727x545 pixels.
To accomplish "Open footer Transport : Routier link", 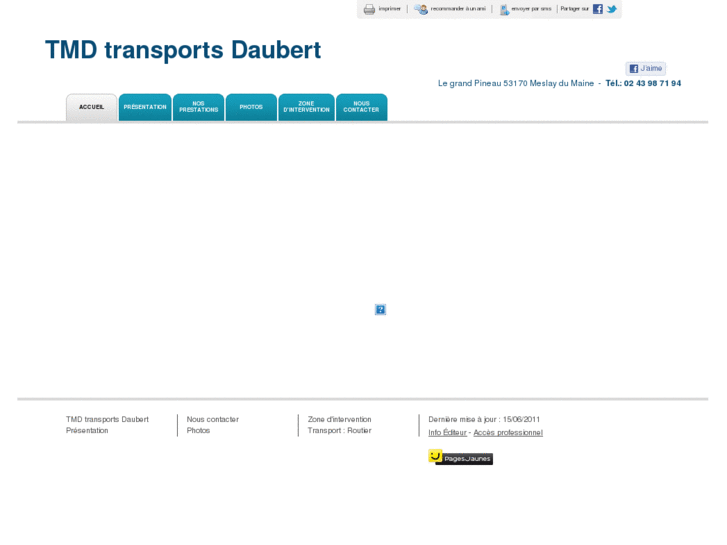I will (x=339, y=430).
